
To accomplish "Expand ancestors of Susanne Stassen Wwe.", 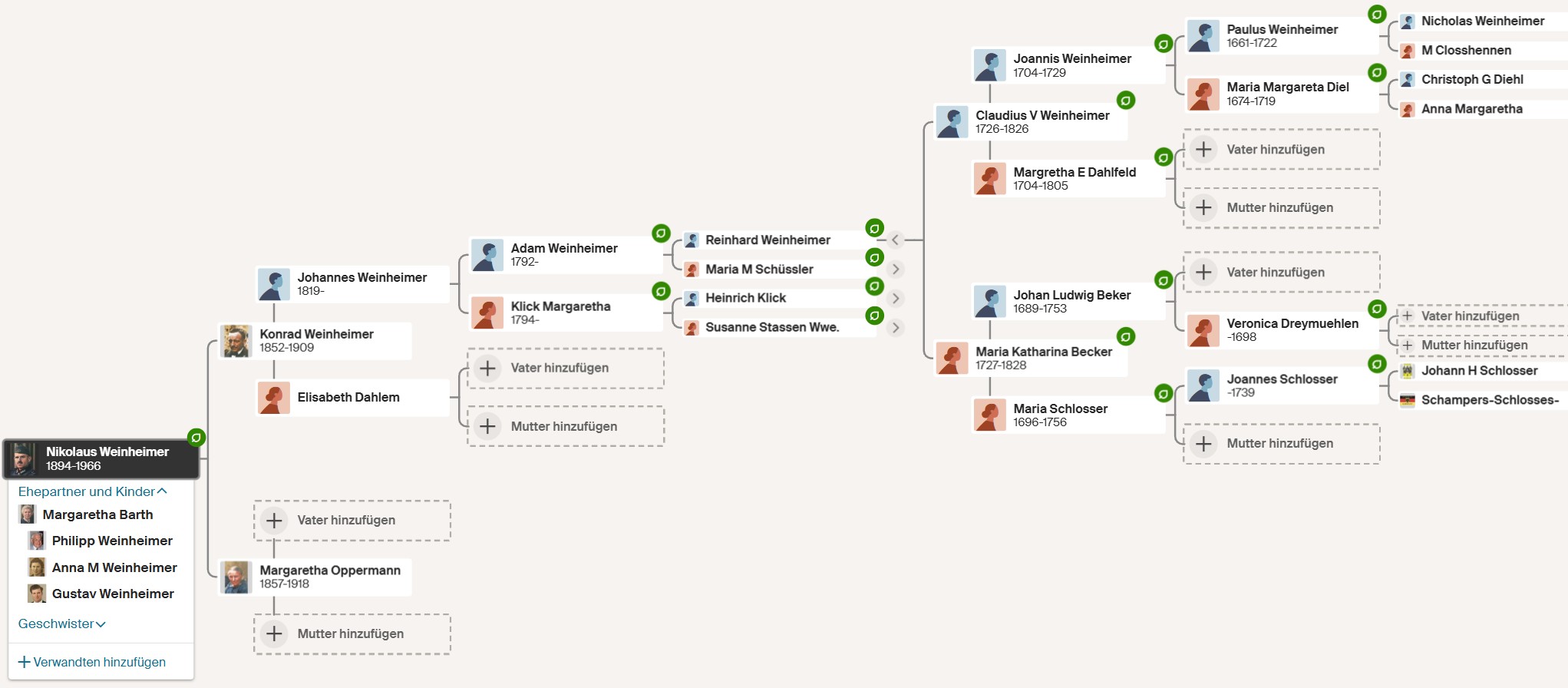I will click(895, 328).
